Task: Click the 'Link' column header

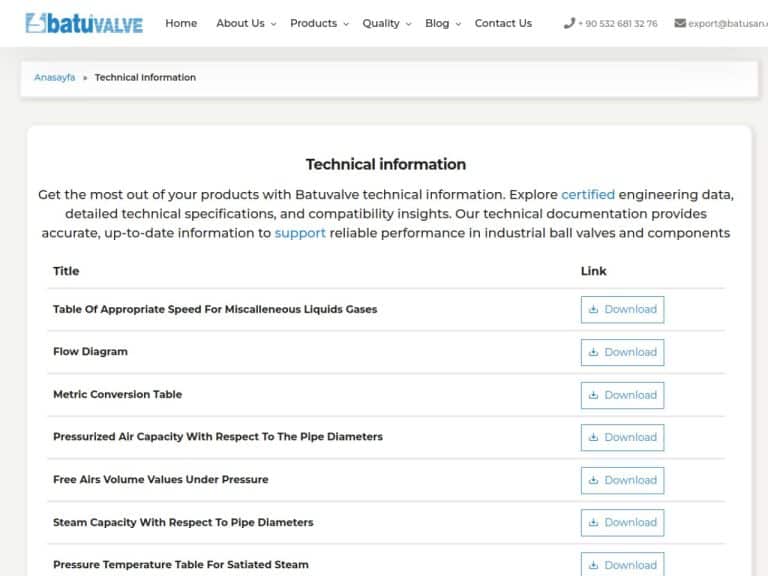Action: click(x=594, y=271)
